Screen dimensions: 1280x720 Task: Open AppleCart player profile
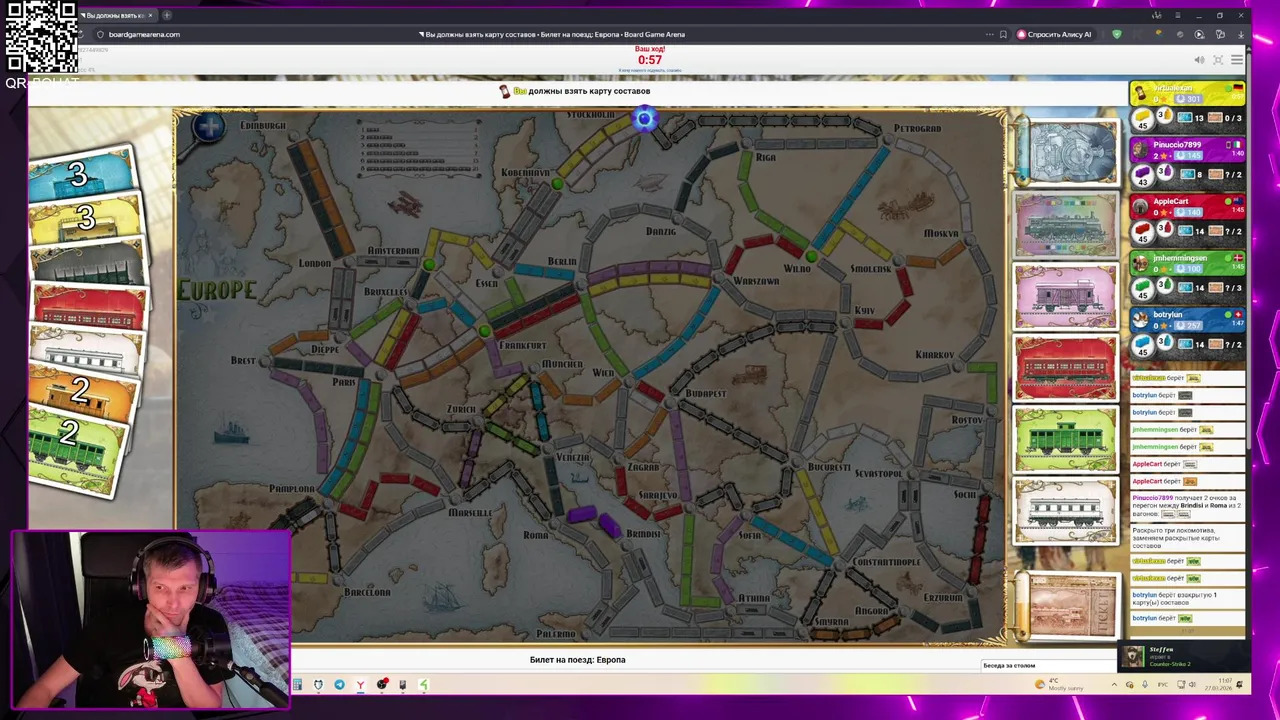[x=1171, y=201]
